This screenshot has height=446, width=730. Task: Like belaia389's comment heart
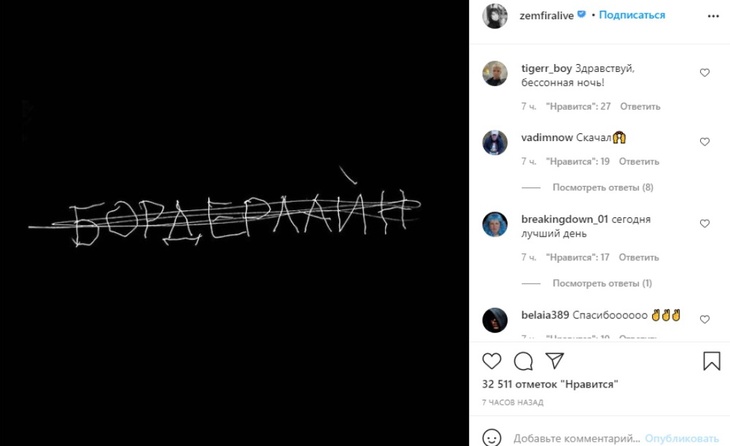click(x=704, y=319)
